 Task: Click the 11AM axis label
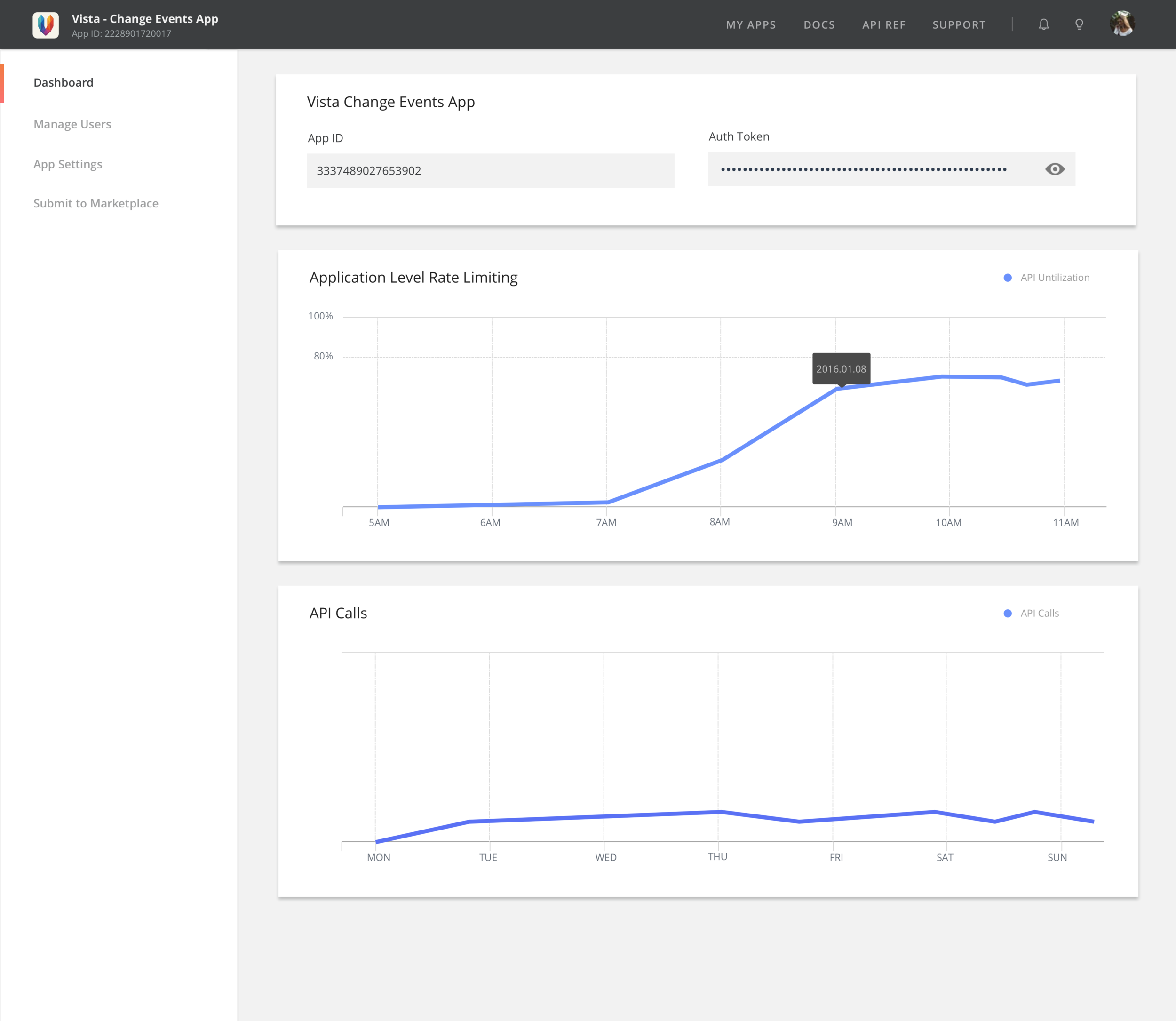1065,522
